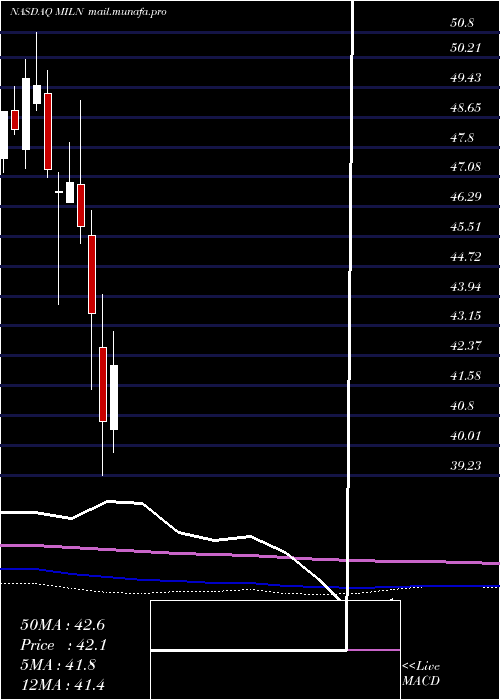Click the 40.8 price axis label
500x700 pixels.
point(462,406)
